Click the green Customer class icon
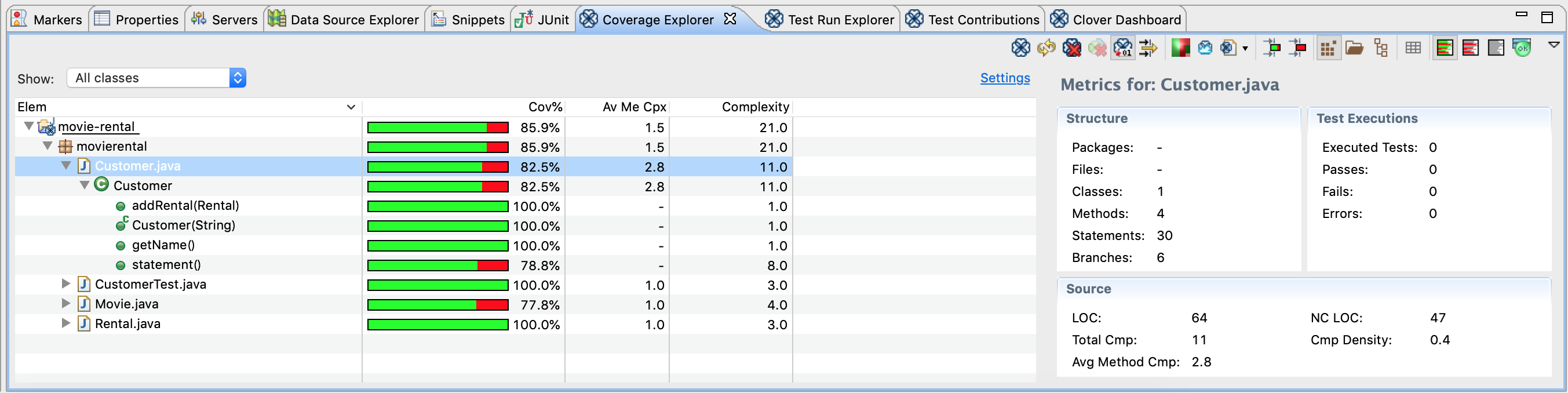 click(101, 185)
